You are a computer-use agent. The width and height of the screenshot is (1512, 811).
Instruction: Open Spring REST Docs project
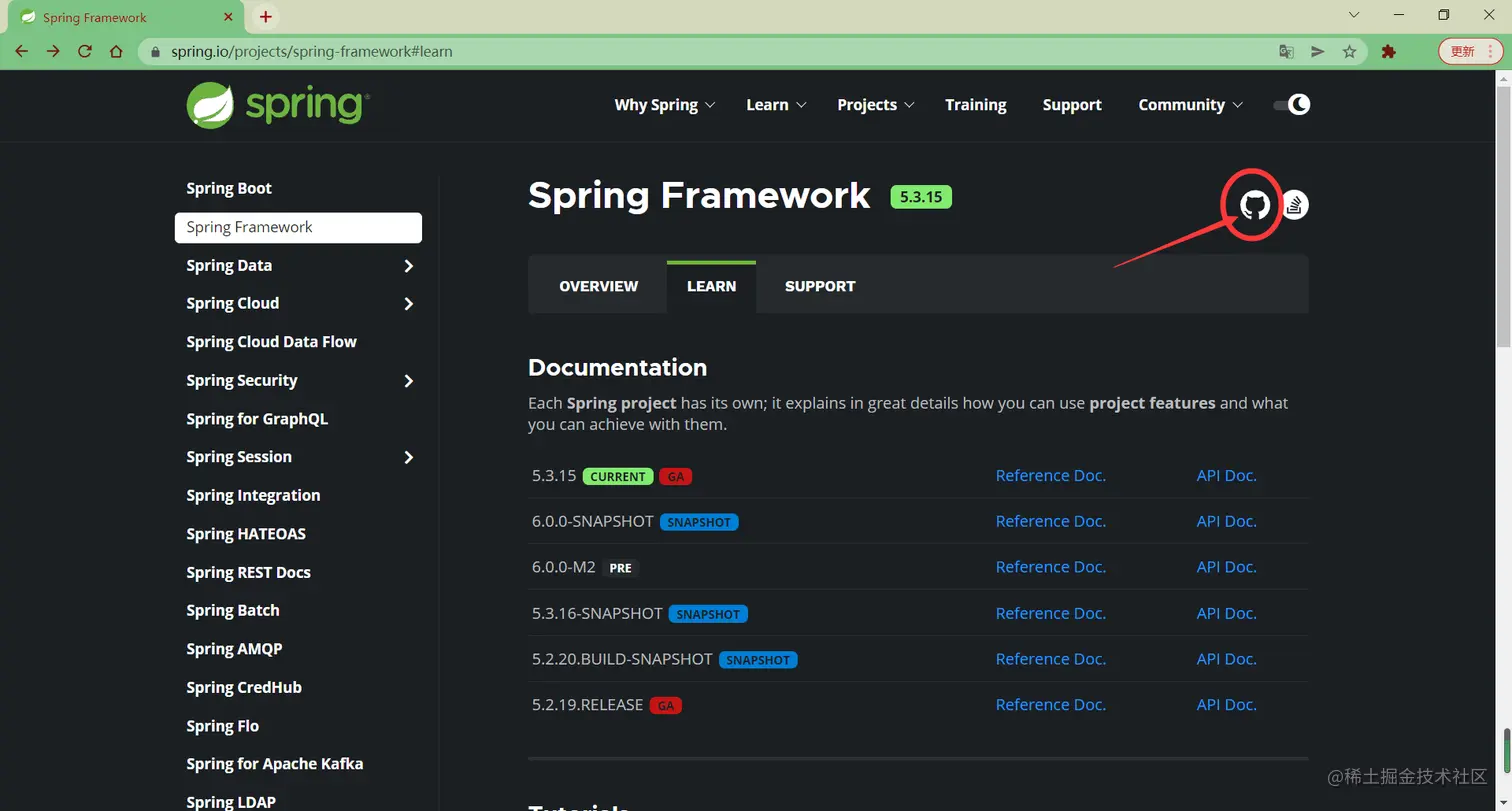pos(248,572)
